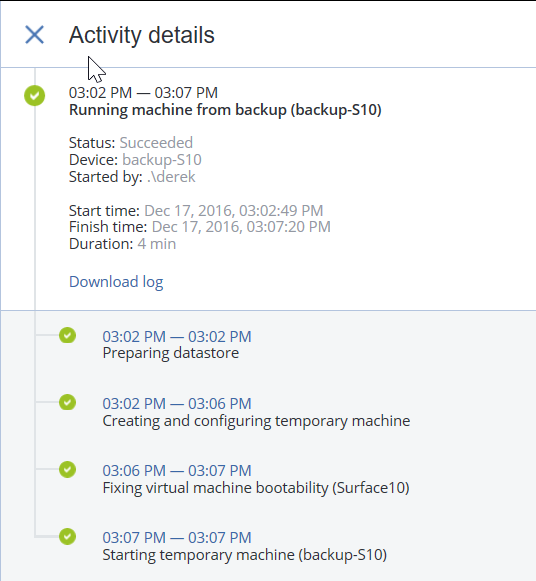Click the Start time: label
536x581 pixels.
(x=104, y=210)
